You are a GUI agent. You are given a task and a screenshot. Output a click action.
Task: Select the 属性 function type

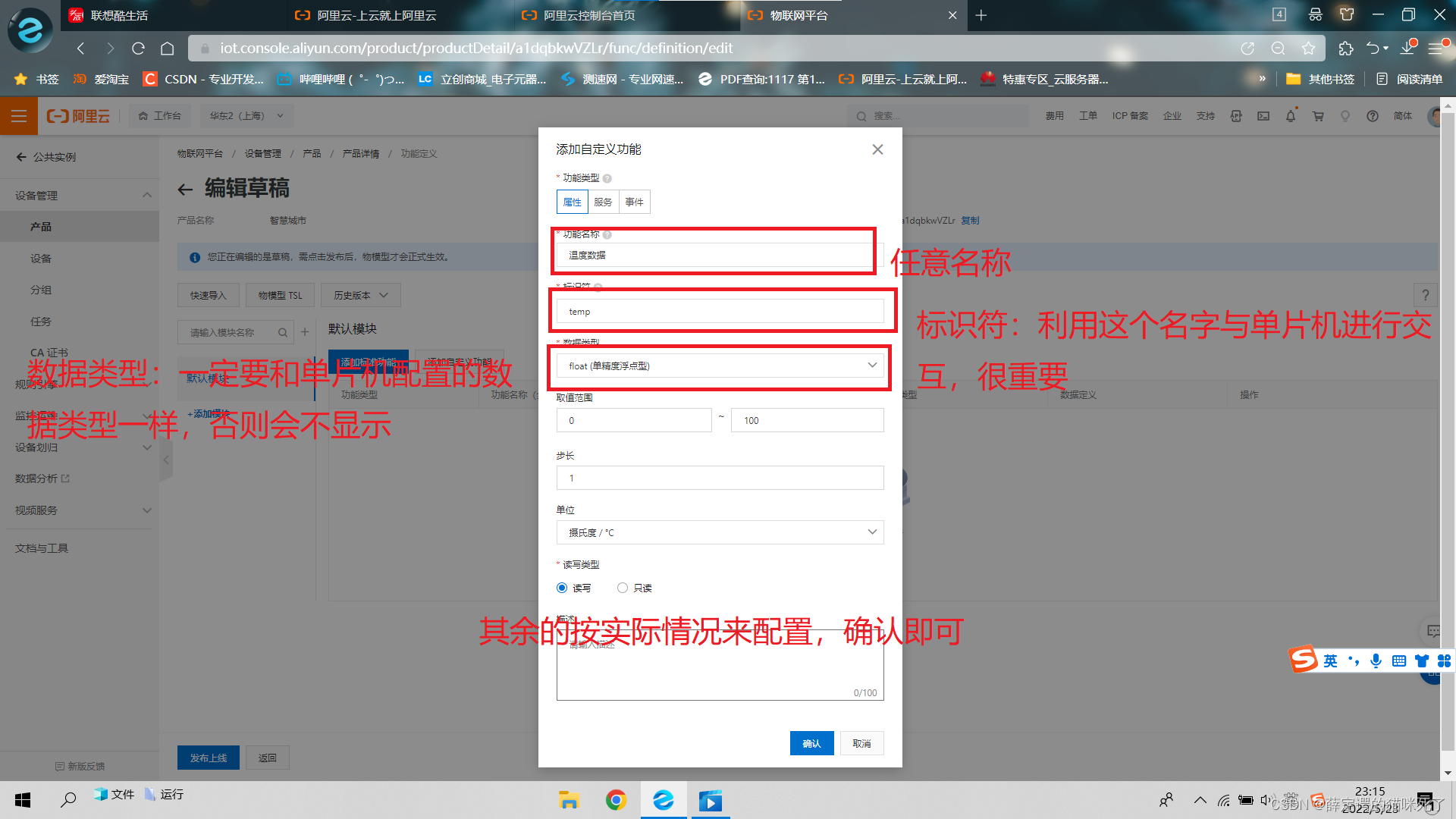tap(572, 202)
